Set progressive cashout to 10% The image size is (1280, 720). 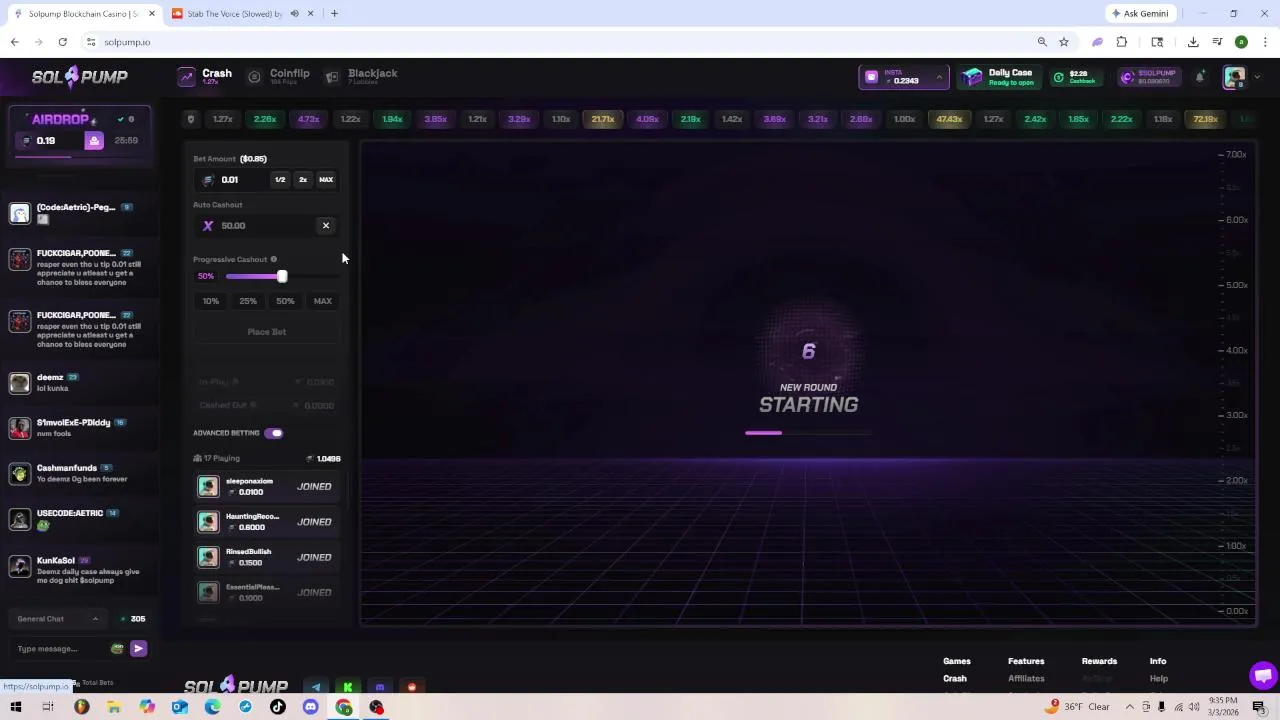click(211, 301)
